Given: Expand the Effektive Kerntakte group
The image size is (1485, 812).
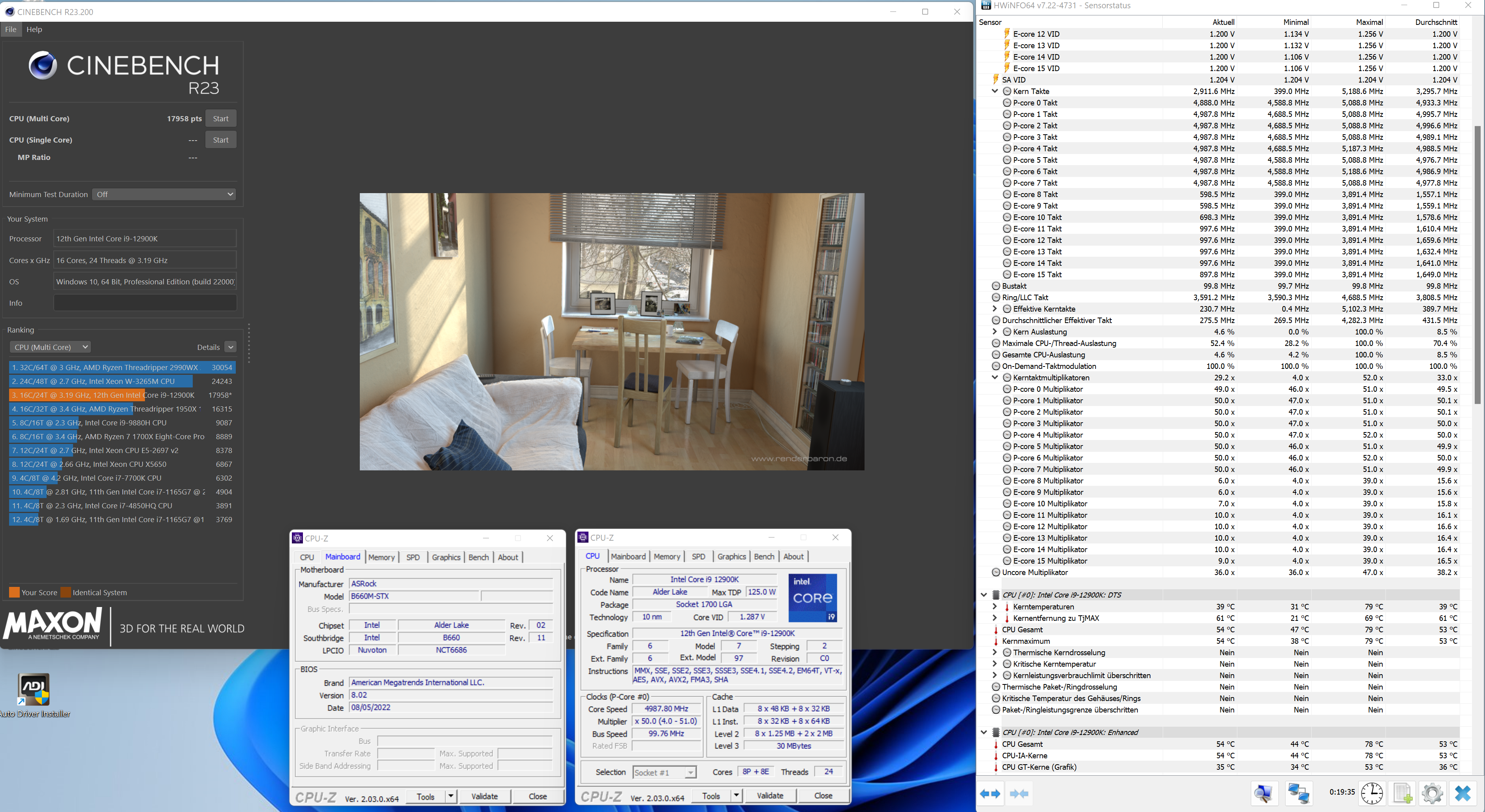Looking at the screenshot, I should tap(994, 309).
